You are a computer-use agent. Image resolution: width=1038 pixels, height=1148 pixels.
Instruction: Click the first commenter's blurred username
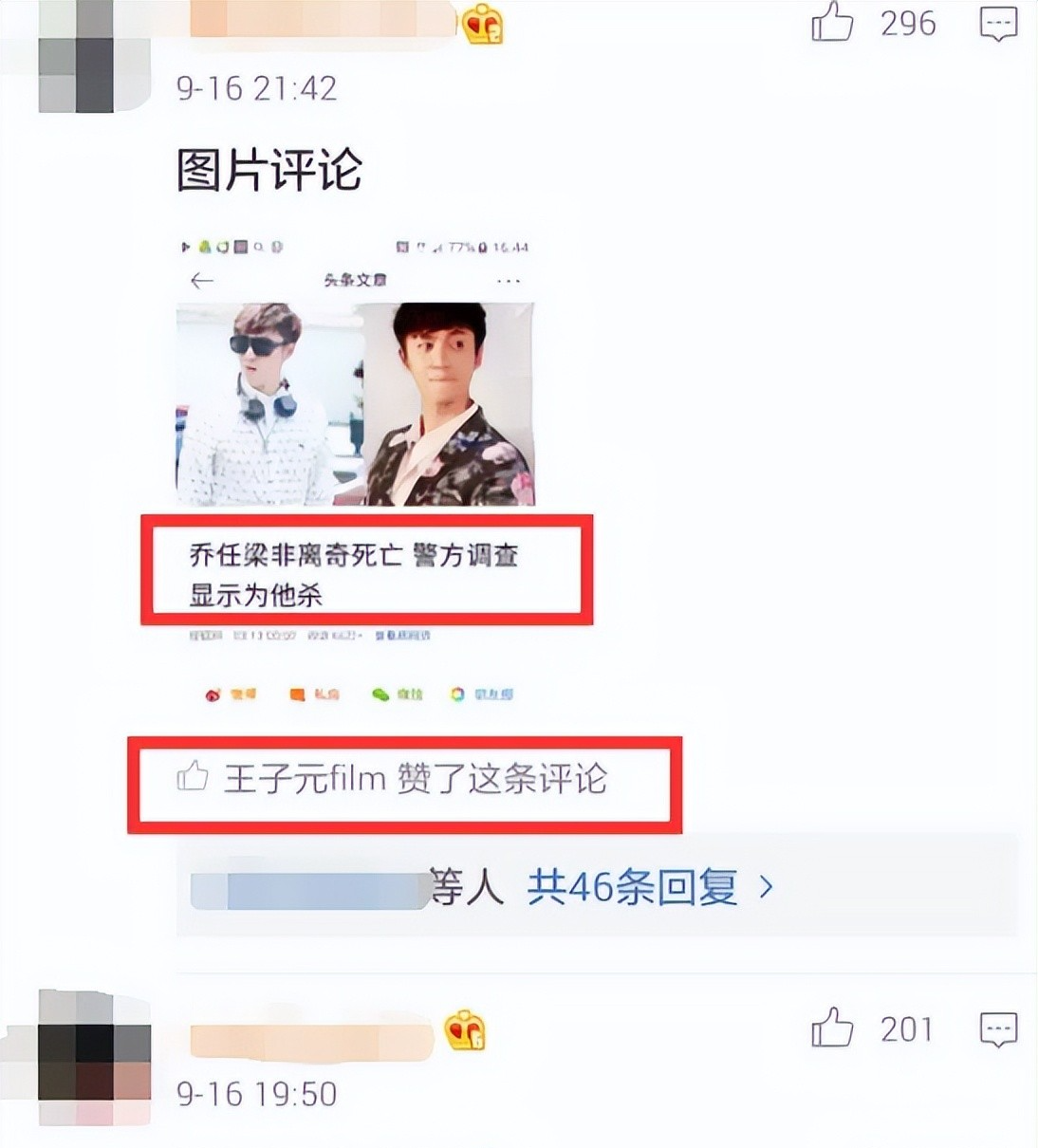click(x=323, y=21)
